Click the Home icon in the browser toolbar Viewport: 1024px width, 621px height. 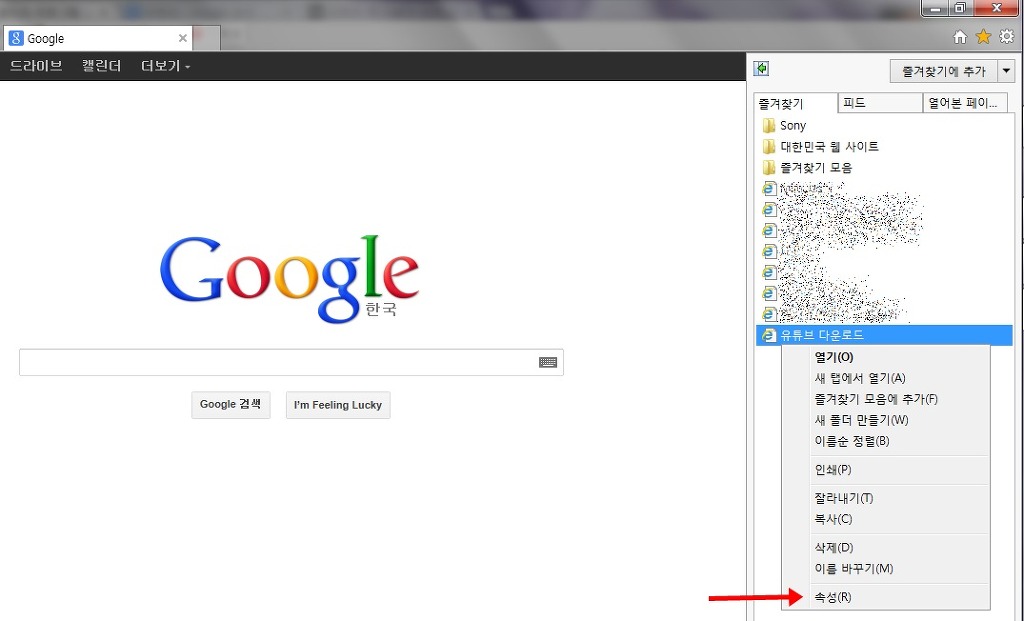pos(959,37)
